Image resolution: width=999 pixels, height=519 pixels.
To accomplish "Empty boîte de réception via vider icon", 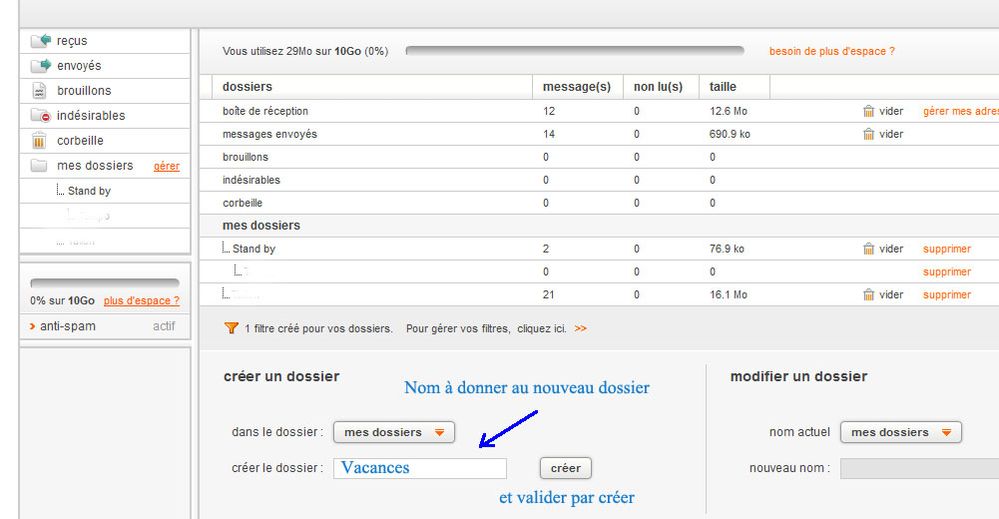I will tap(869, 111).
